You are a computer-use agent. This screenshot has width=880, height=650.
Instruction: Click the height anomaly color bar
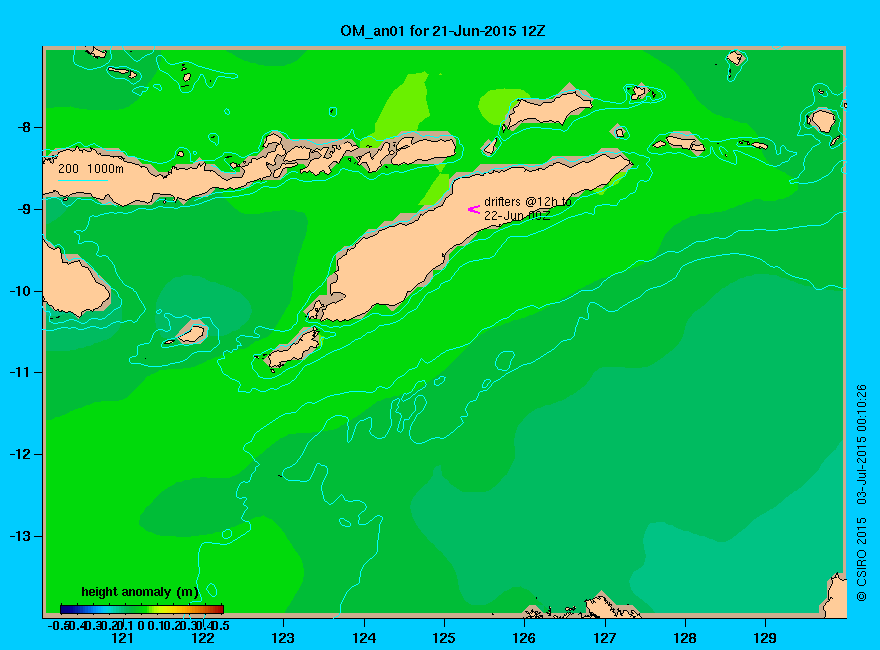[x=142, y=609]
